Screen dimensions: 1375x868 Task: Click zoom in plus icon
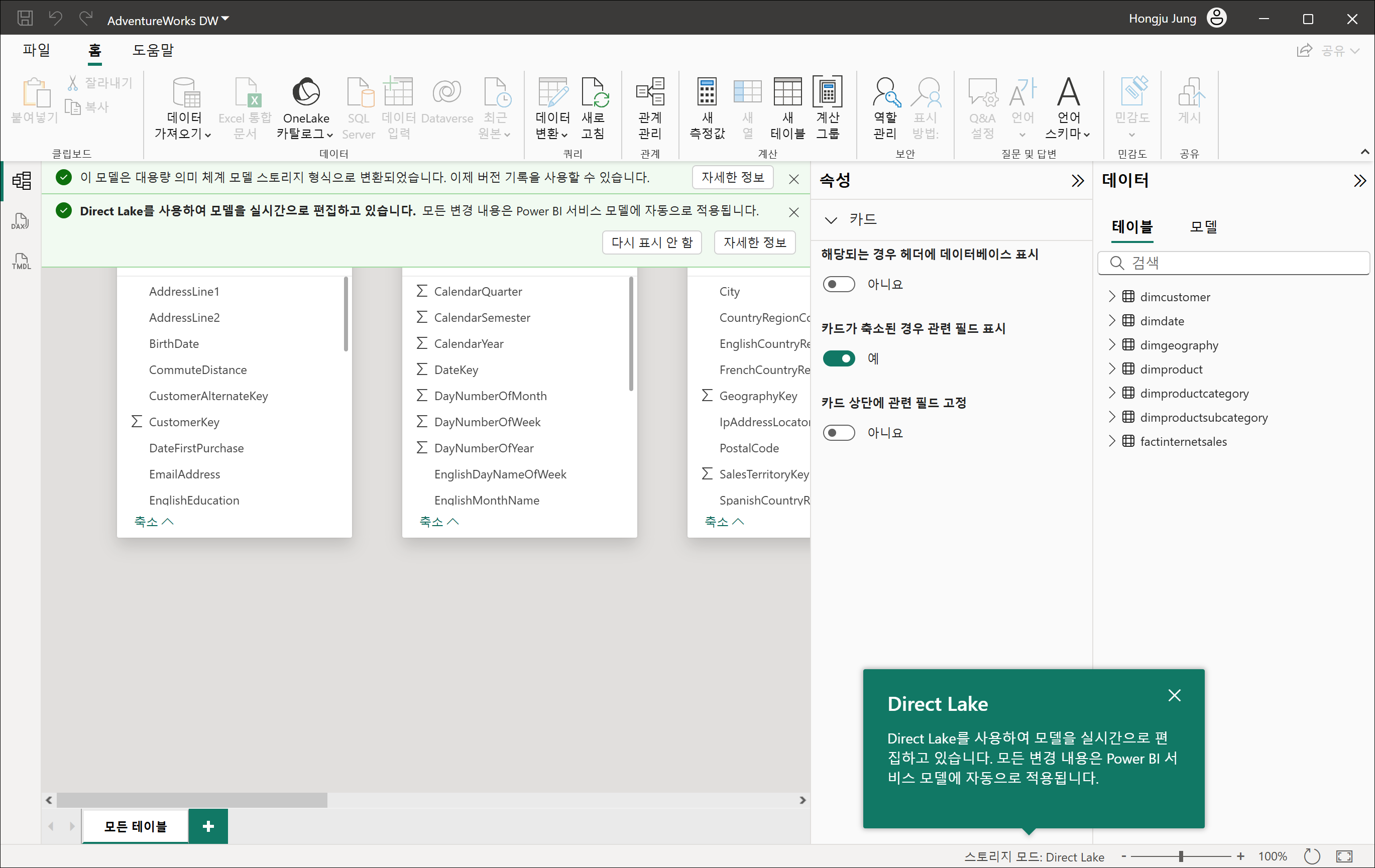(1241, 856)
